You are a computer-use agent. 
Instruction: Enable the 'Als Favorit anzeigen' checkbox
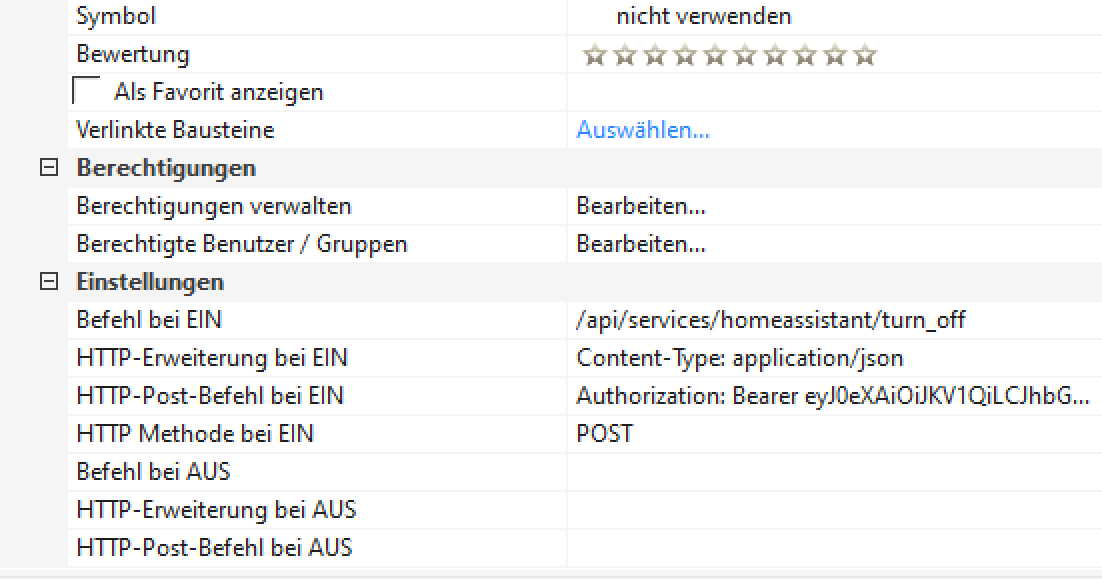click(x=87, y=92)
